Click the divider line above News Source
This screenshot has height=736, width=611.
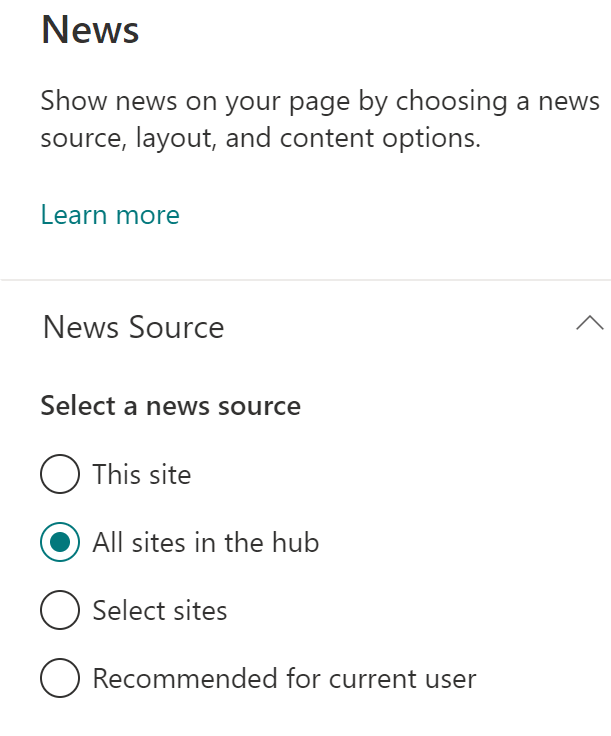tap(305, 280)
